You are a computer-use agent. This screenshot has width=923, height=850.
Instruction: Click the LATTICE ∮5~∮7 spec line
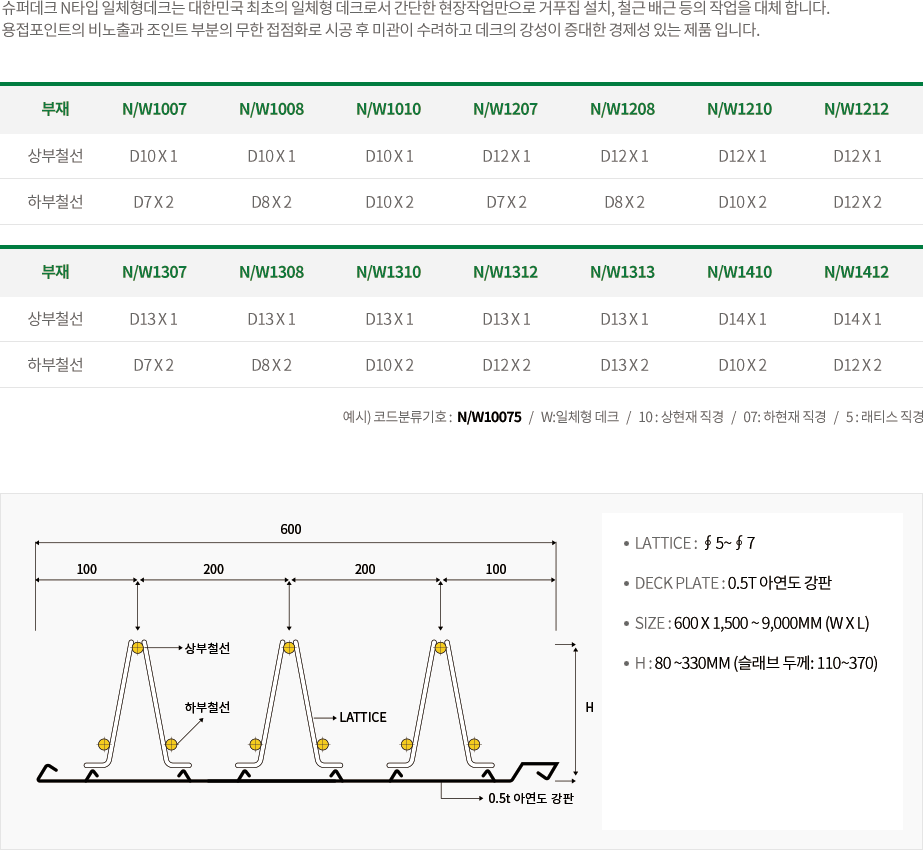689,543
